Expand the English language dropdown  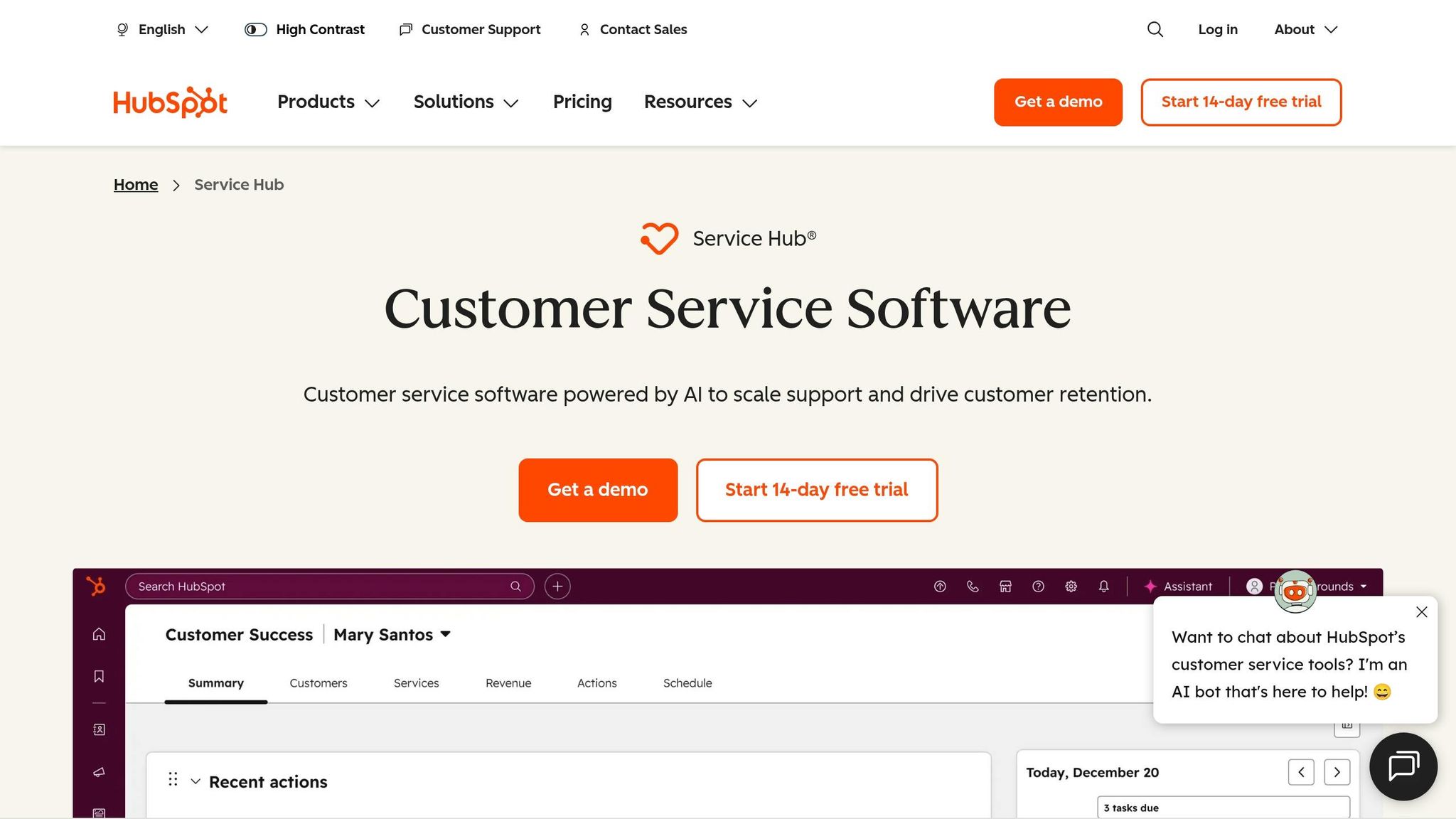[162, 29]
